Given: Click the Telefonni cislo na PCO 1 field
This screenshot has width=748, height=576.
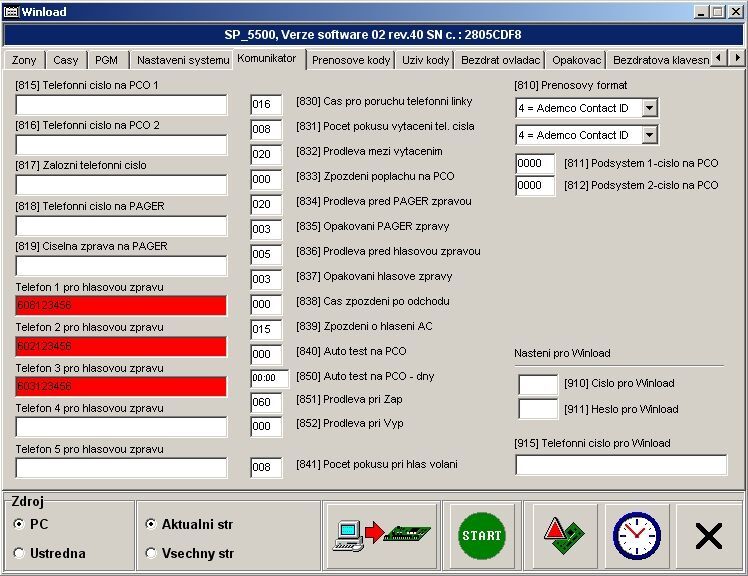Looking at the screenshot, I should (x=121, y=105).
